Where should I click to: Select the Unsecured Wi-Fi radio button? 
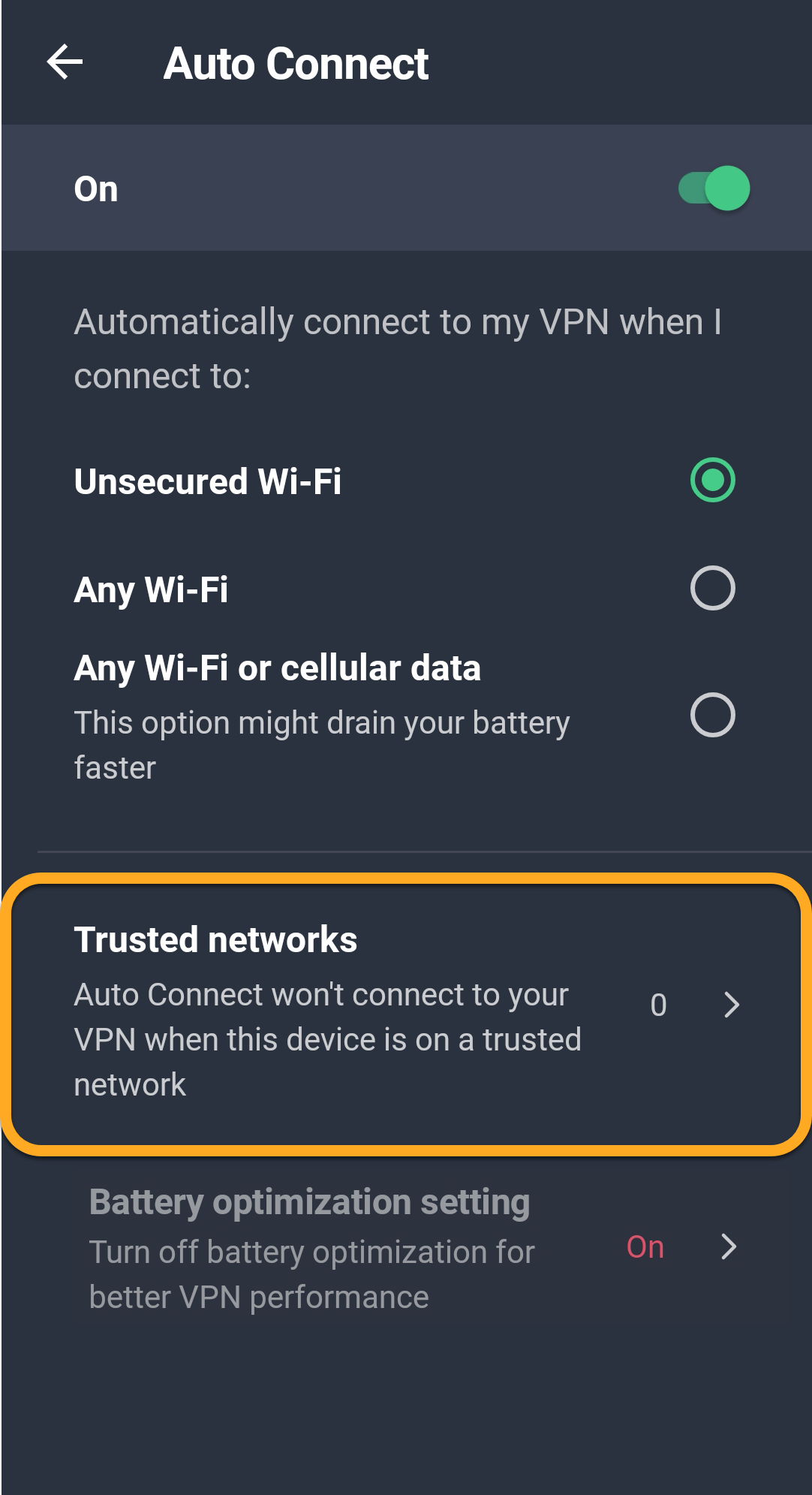click(712, 480)
